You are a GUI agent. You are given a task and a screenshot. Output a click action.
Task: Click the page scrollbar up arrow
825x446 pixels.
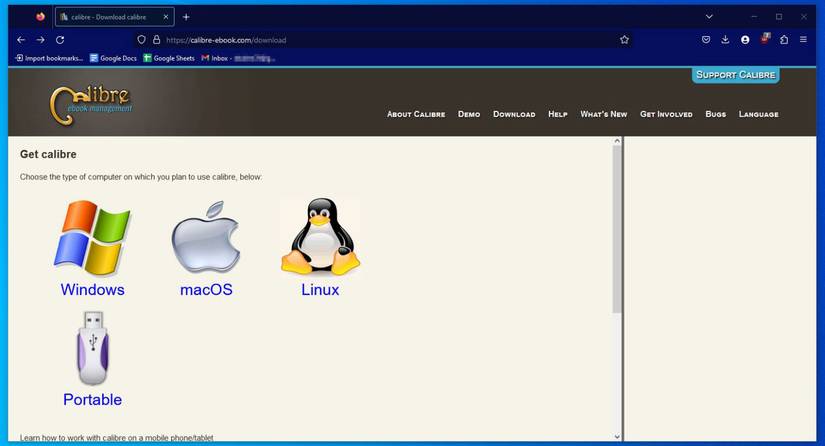tap(617, 141)
